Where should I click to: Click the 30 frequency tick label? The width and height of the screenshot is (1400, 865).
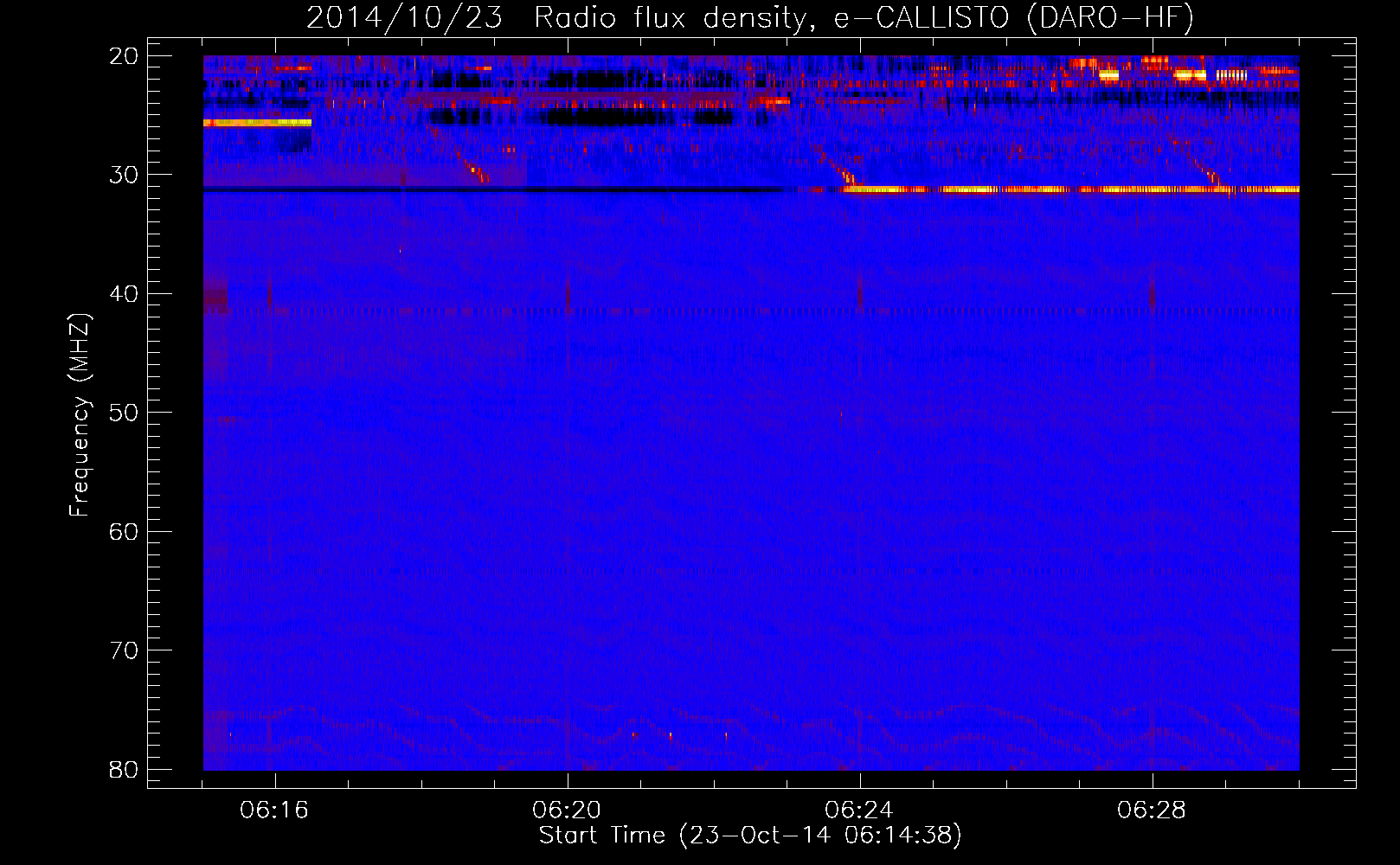pos(124,175)
